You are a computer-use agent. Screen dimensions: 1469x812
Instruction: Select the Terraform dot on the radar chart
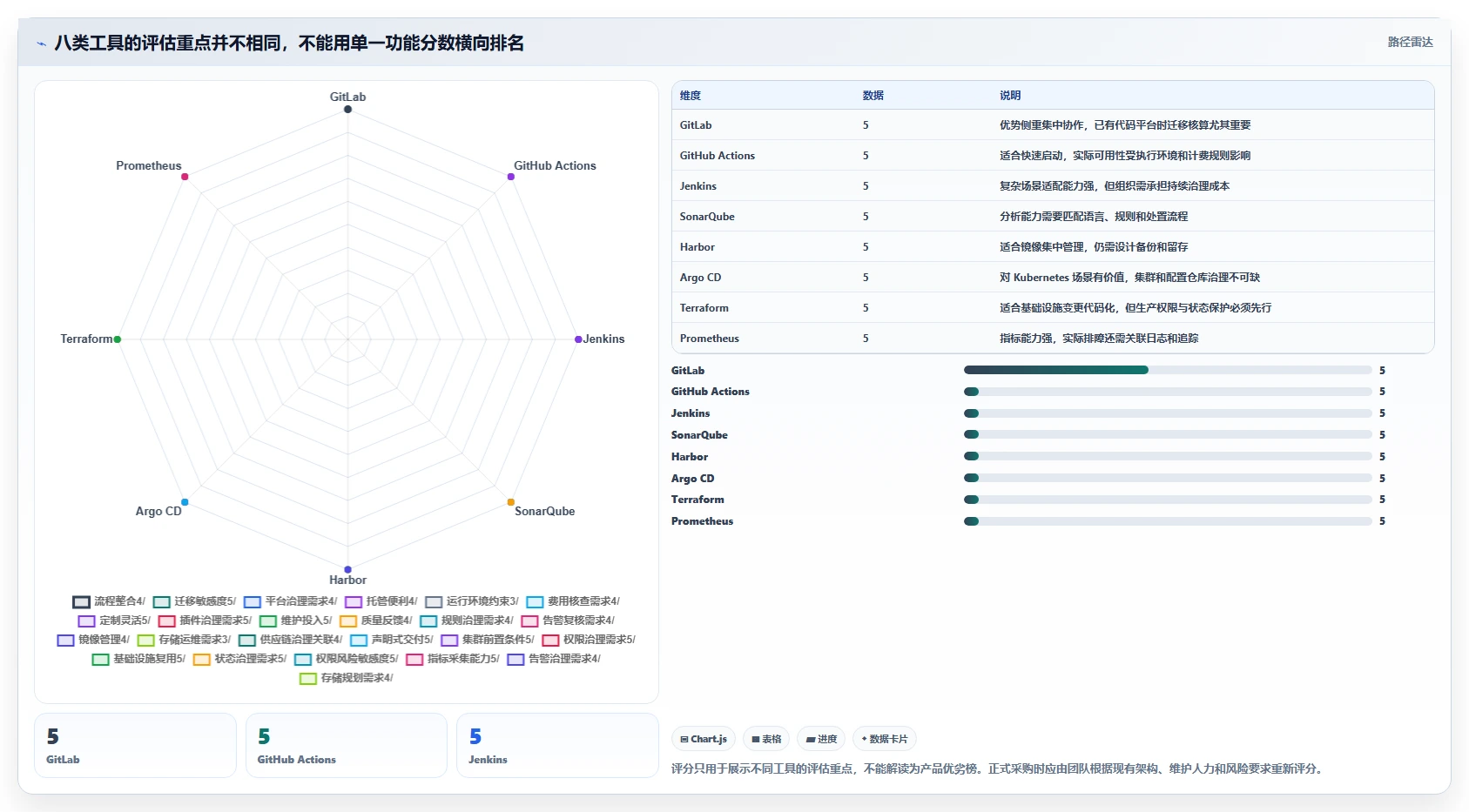[118, 339]
